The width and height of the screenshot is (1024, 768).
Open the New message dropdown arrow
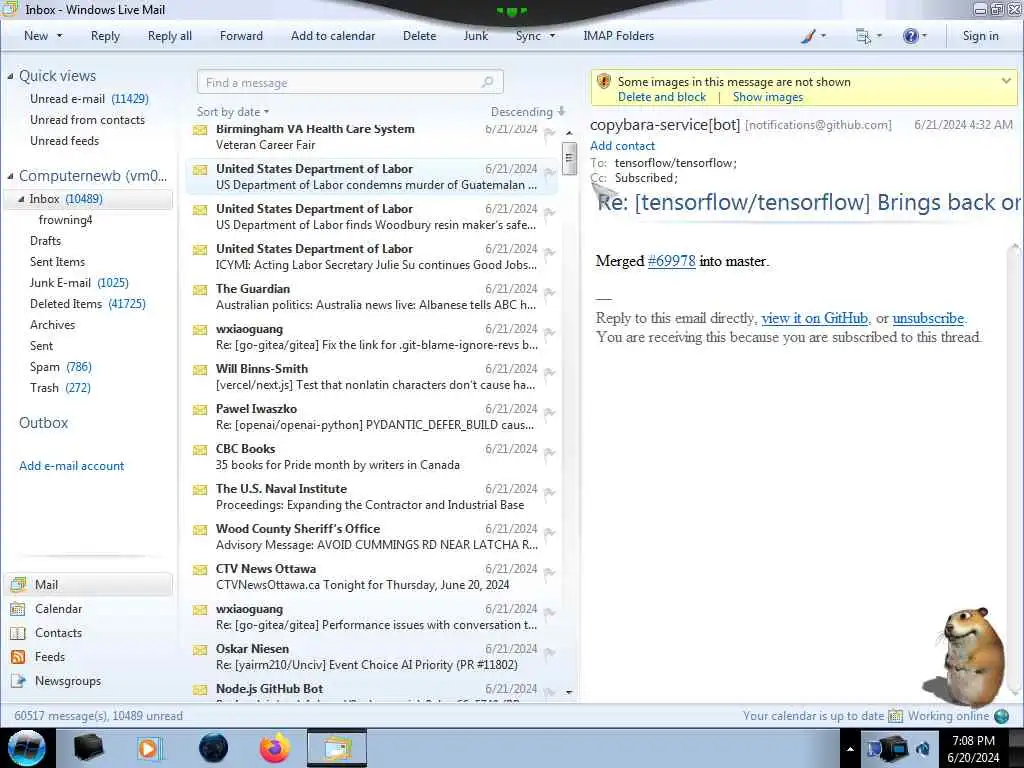pyautogui.click(x=59, y=36)
